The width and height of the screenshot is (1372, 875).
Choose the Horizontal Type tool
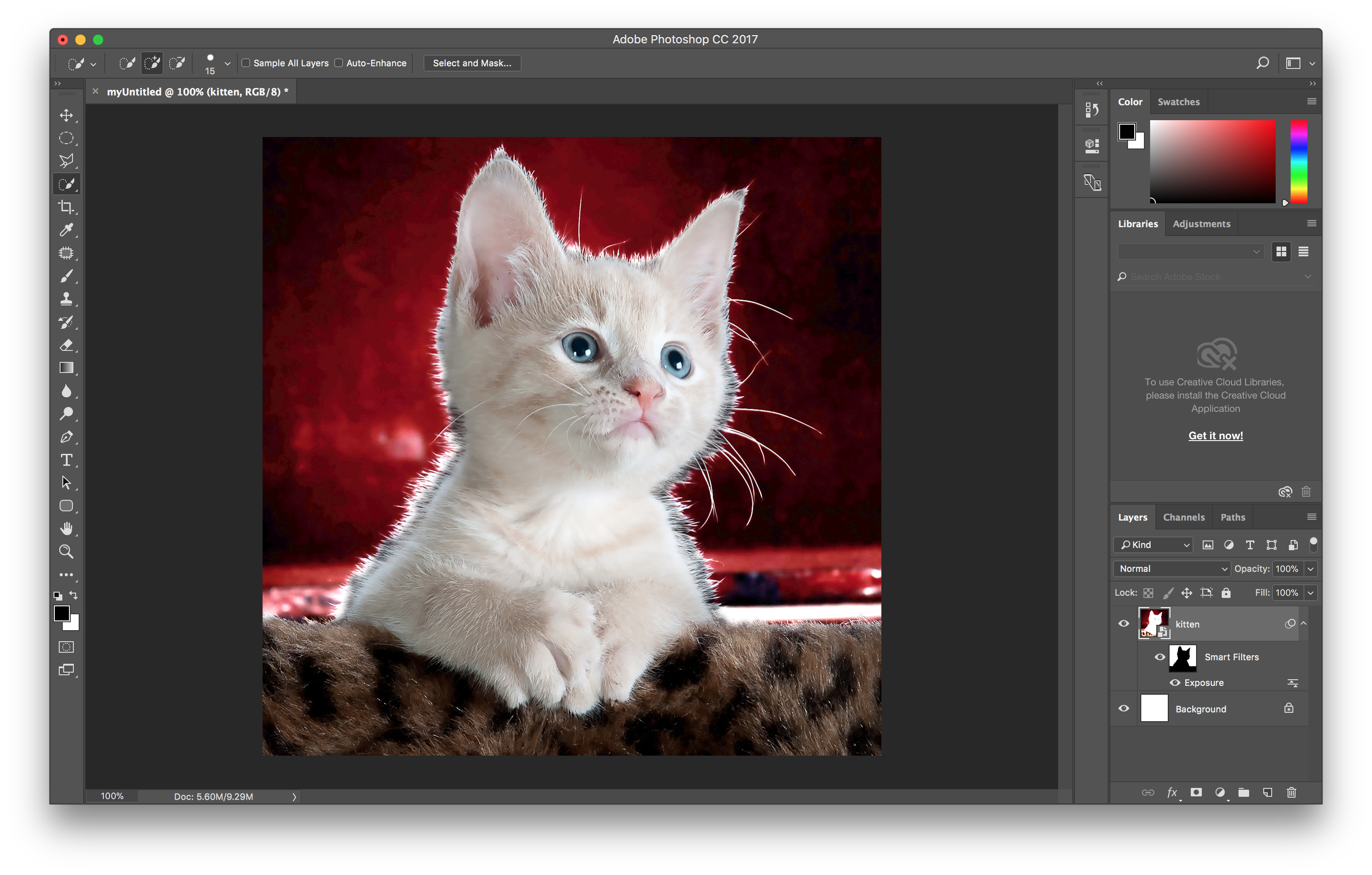click(67, 460)
